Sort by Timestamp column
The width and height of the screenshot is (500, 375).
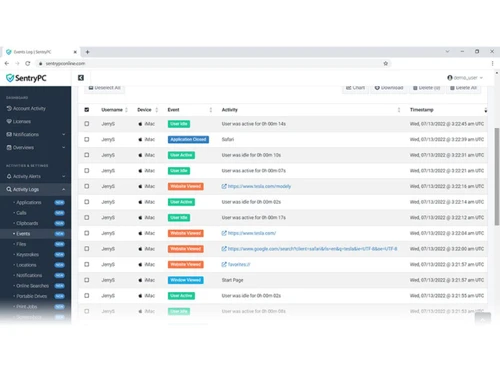click(x=448, y=110)
